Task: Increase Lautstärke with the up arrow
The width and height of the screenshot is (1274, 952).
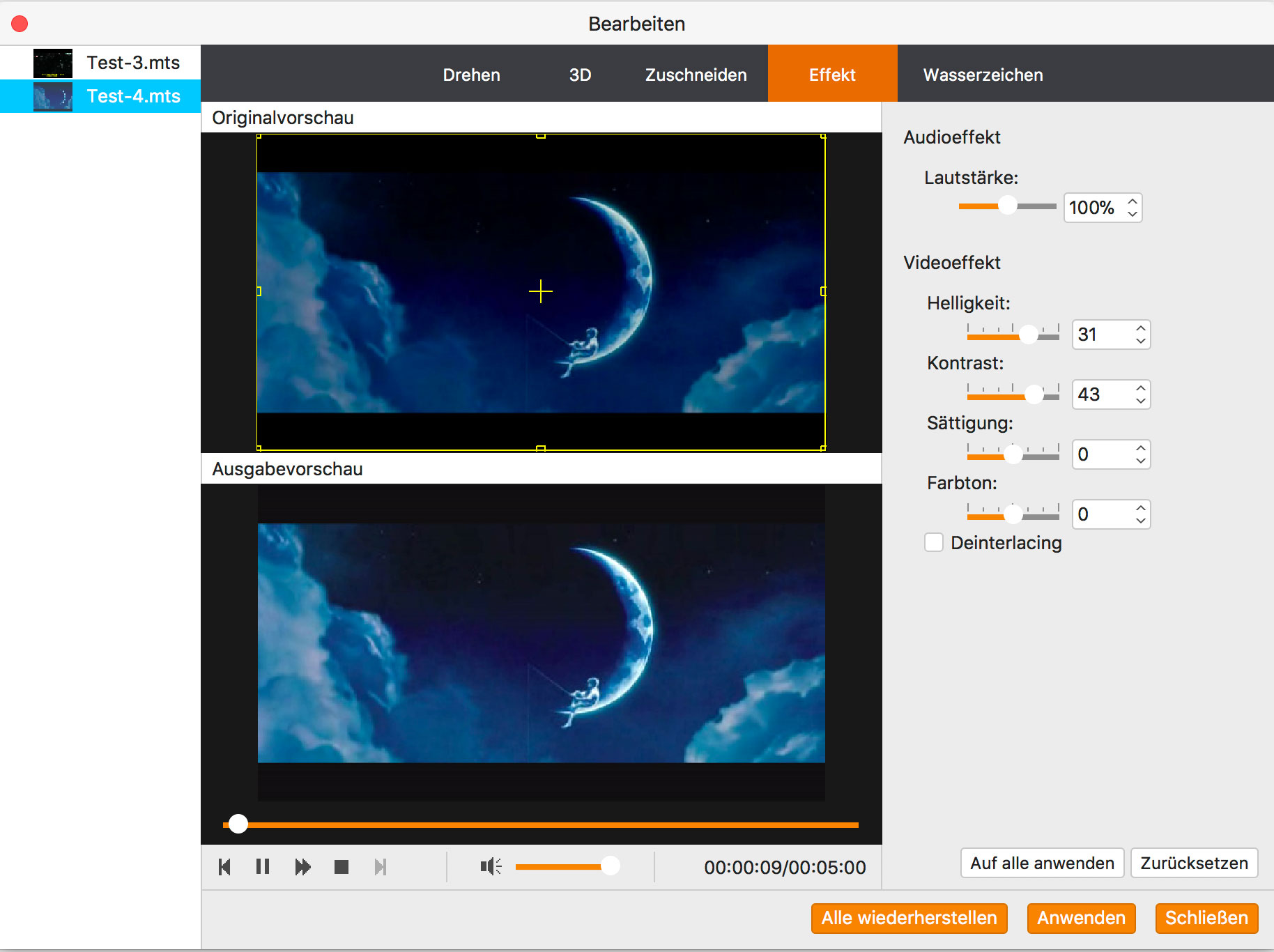Action: [x=1133, y=201]
